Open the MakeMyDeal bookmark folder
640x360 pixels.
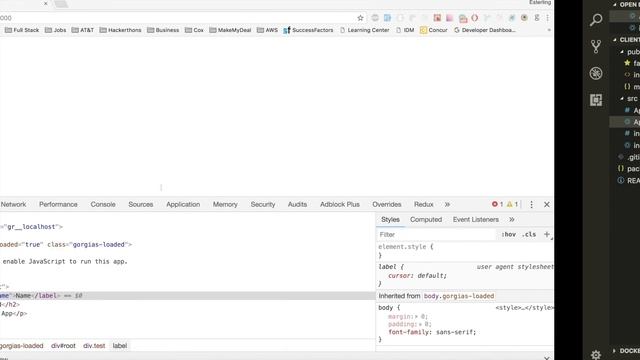tap(230, 30)
